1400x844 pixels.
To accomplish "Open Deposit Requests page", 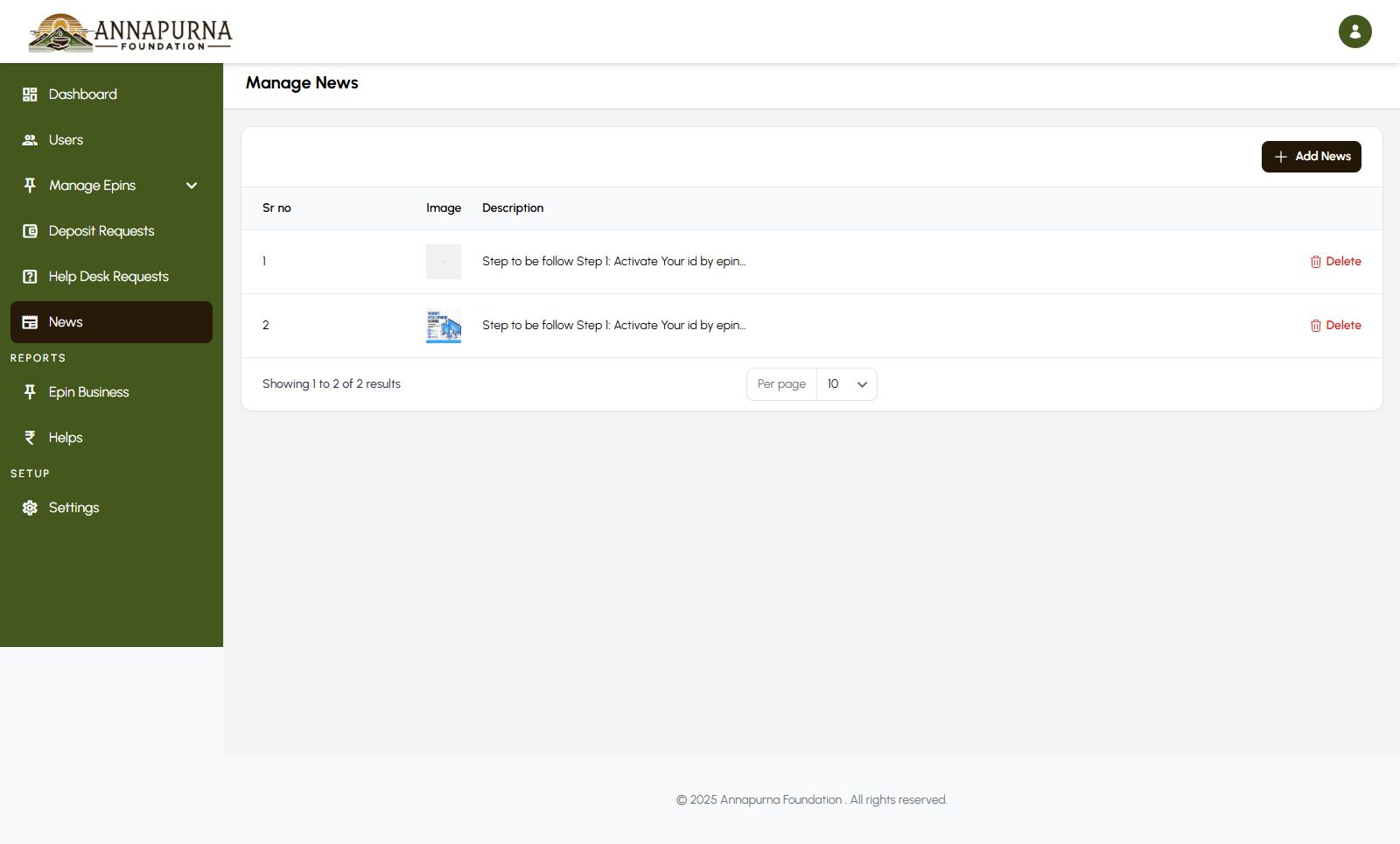I will pos(111,231).
